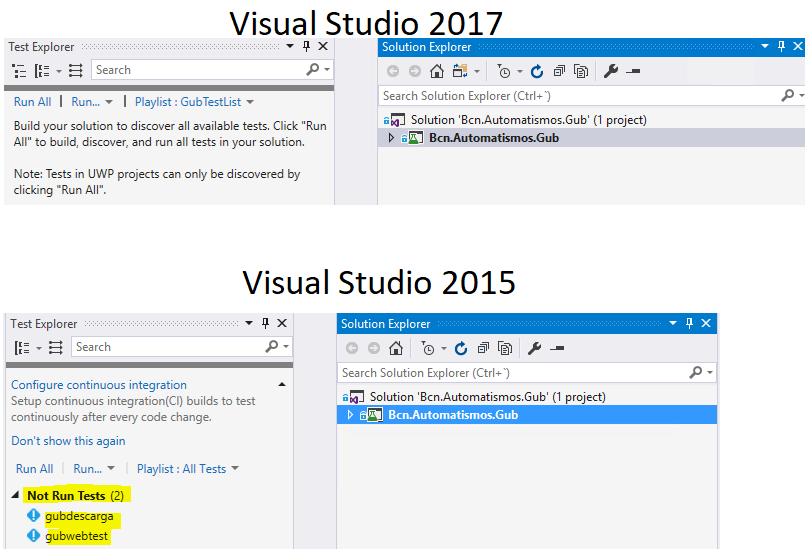Toggle auto-hide pin on 2017 Solution Explorer

[781, 46]
